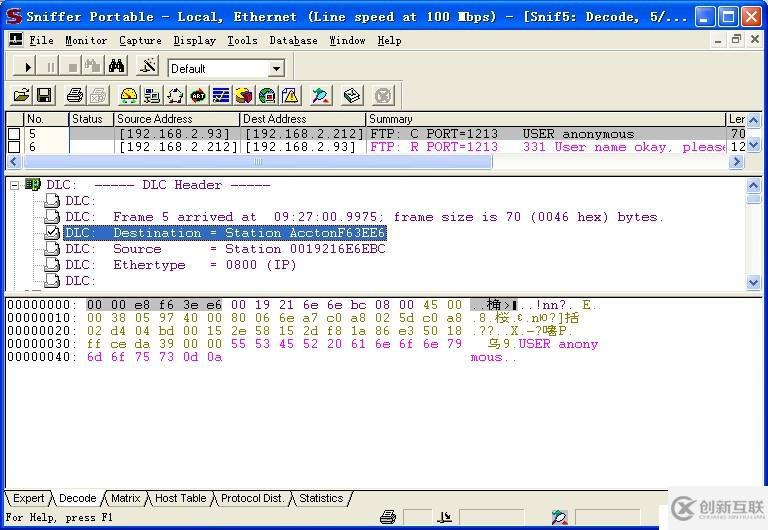Open the Default filter dropdown
The height and width of the screenshot is (530, 768).
[276, 69]
